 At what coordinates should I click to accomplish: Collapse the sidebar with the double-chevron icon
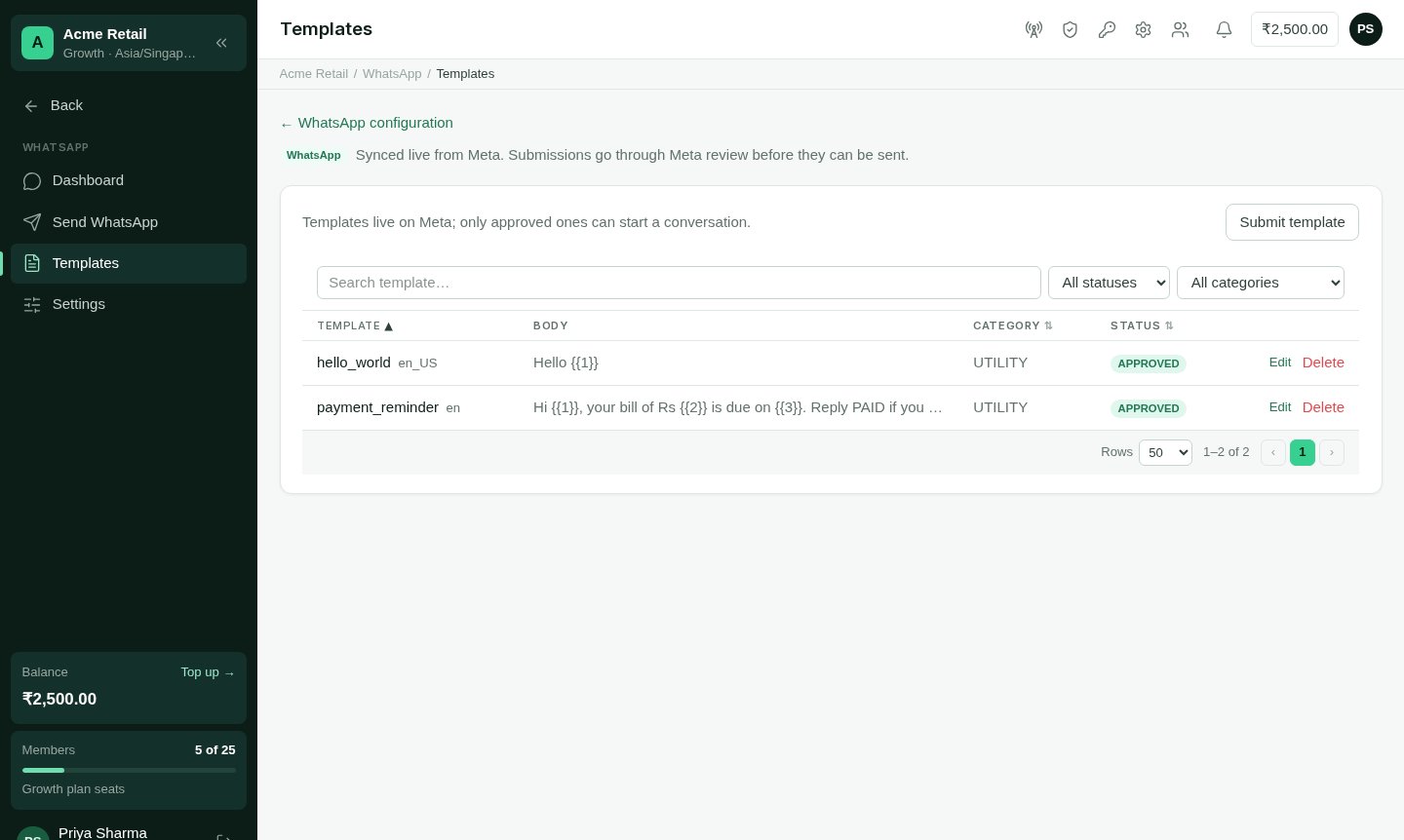[221, 43]
